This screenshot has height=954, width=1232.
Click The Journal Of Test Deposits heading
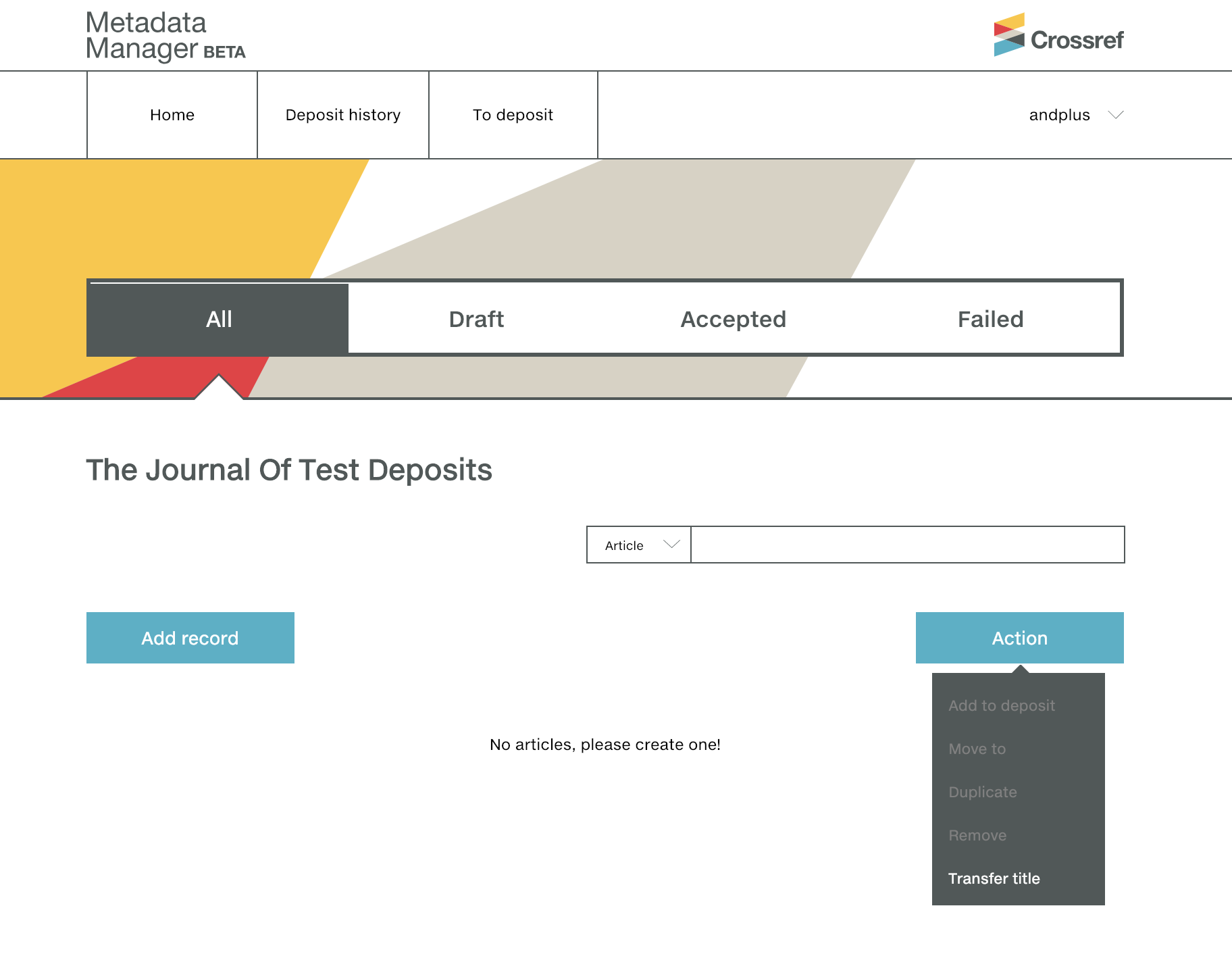click(289, 470)
